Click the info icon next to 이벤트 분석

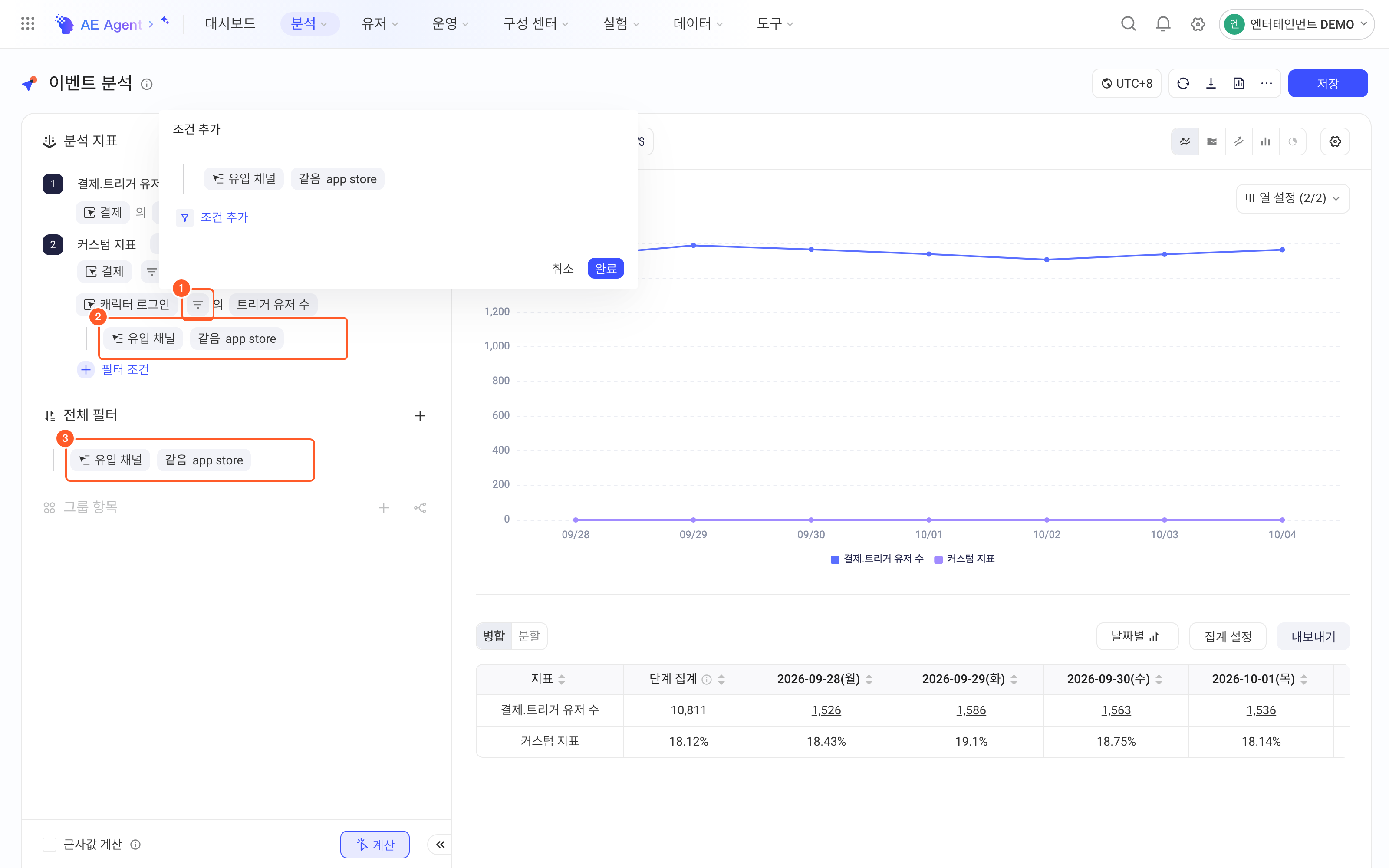[x=147, y=84]
